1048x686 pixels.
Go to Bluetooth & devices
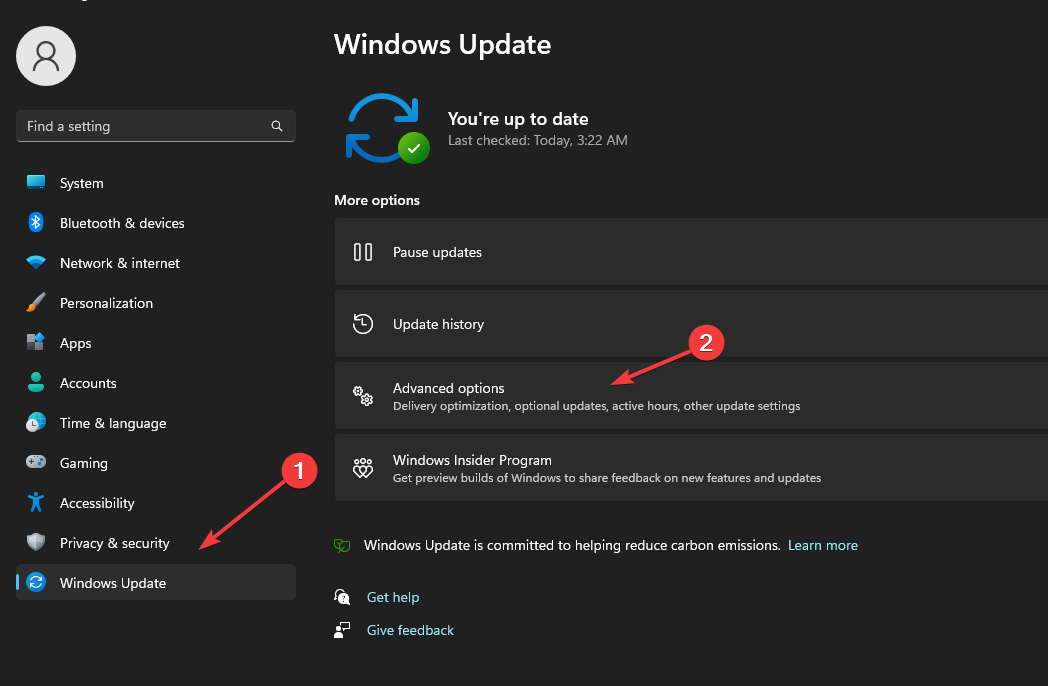tap(156, 223)
